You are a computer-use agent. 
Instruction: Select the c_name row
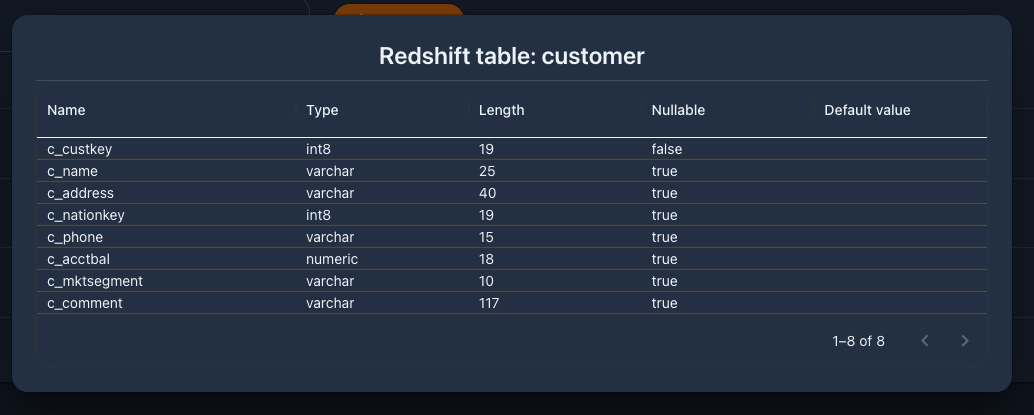512,171
